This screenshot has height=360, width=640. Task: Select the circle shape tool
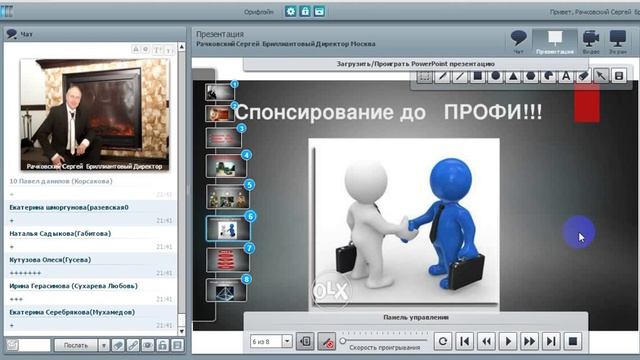pyautogui.click(x=496, y=76)
